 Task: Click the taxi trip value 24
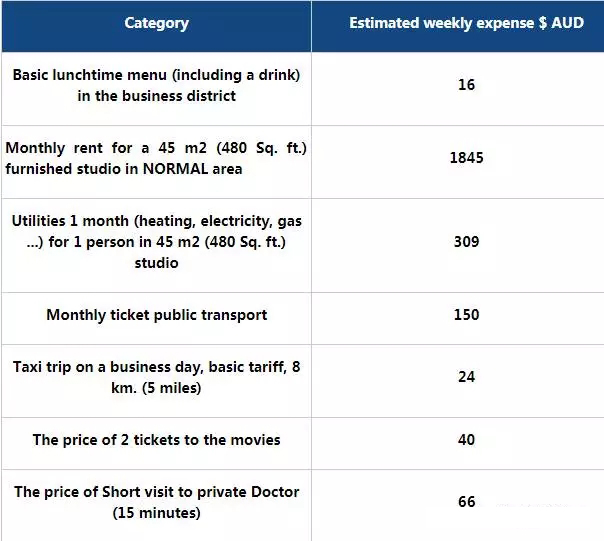coord(466,377)
